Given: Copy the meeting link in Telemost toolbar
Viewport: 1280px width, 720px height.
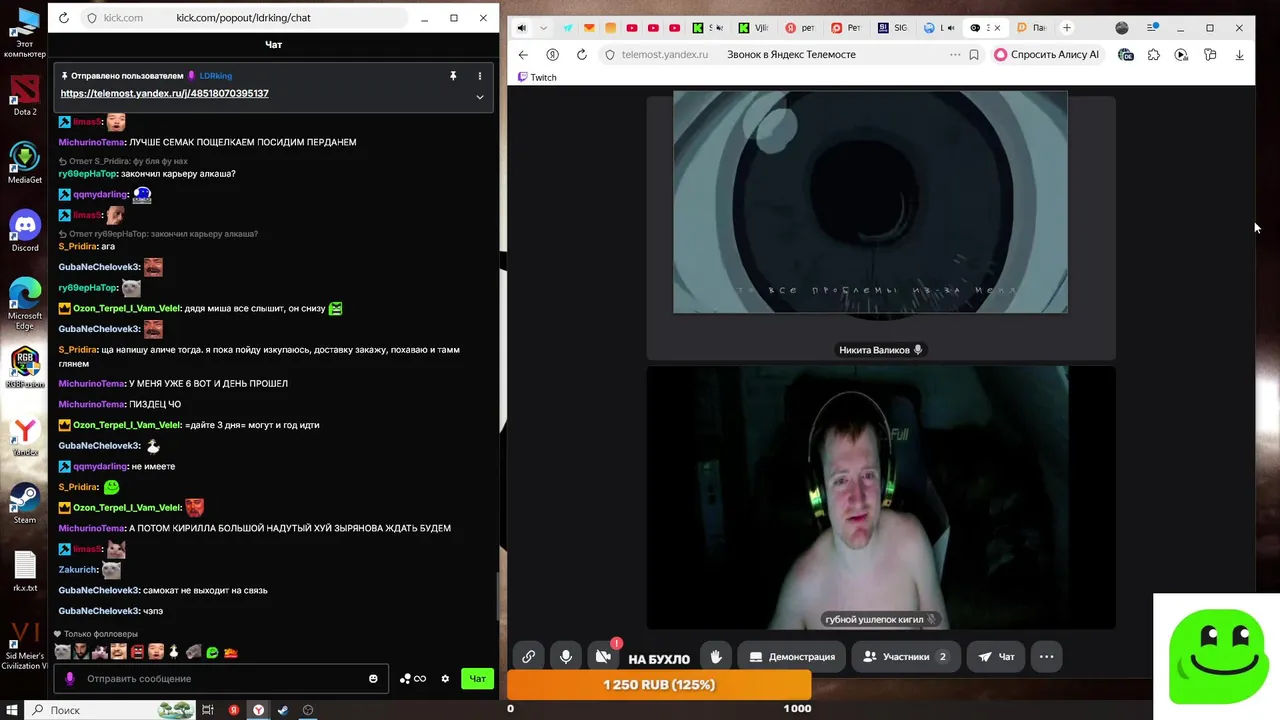Looking at the screenshot, I should coord(528,657).
